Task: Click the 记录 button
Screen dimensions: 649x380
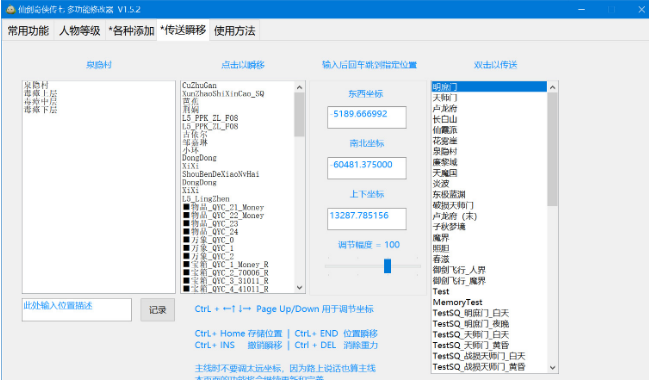Action: pyautogui.click(x=157, y=310)
